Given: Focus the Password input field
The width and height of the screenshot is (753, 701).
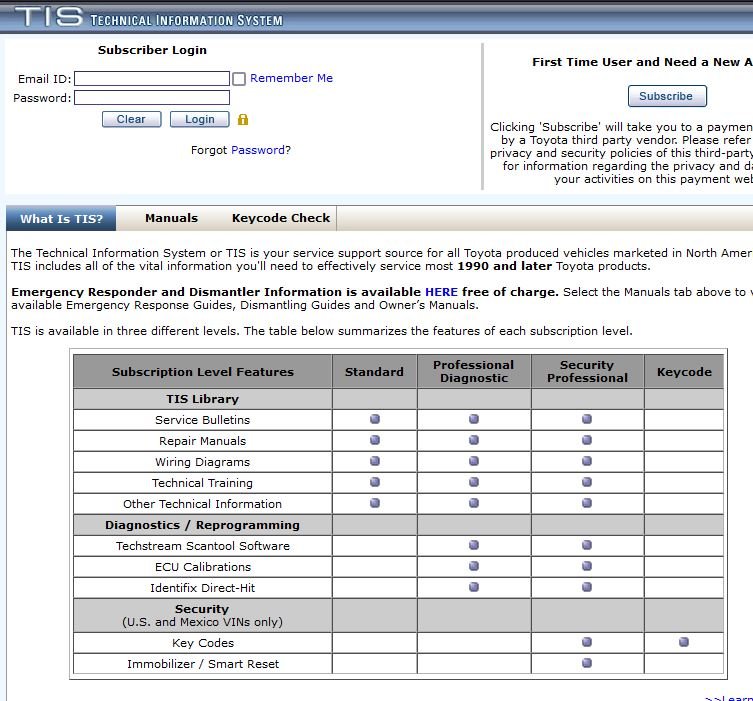Looking at the screenshot, I should point(152,98).
